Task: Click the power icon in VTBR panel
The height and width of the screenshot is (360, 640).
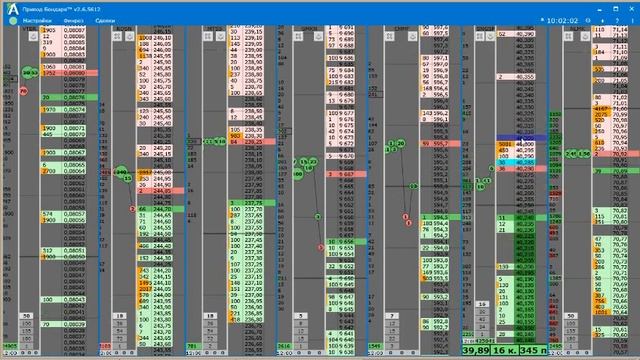Action: click(33, 37)
